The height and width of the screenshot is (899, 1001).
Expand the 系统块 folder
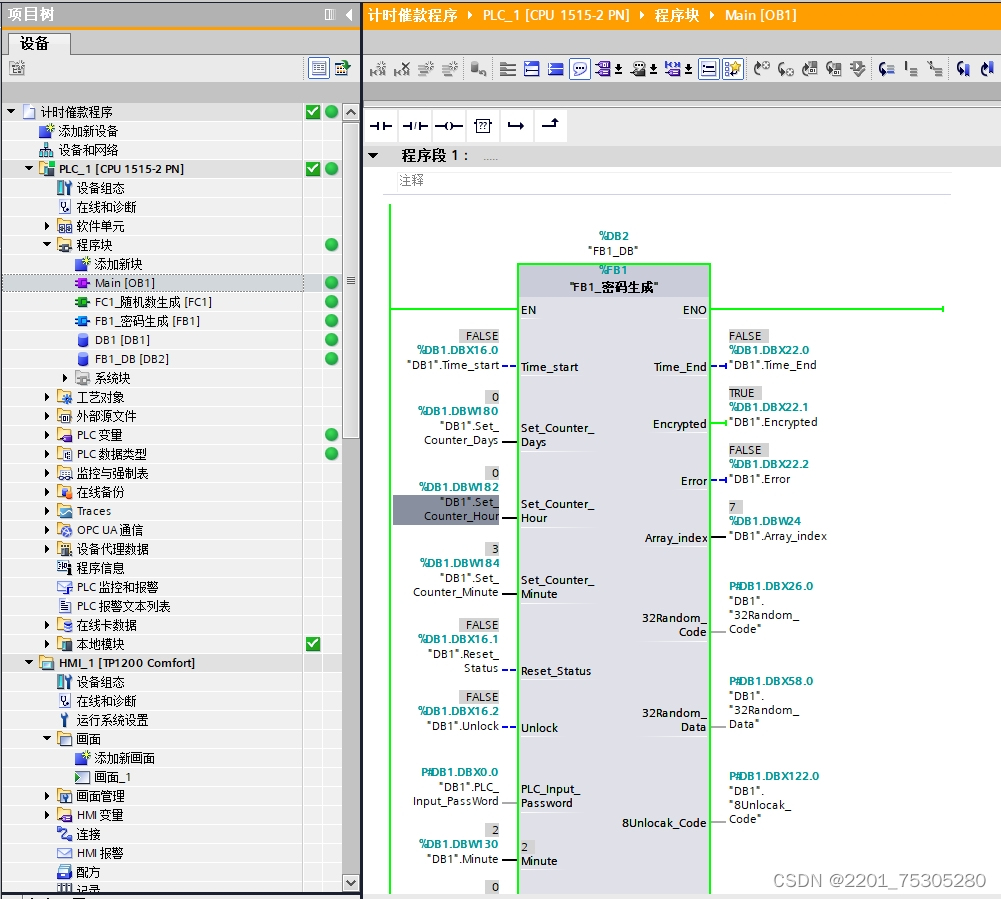point(64,378)
